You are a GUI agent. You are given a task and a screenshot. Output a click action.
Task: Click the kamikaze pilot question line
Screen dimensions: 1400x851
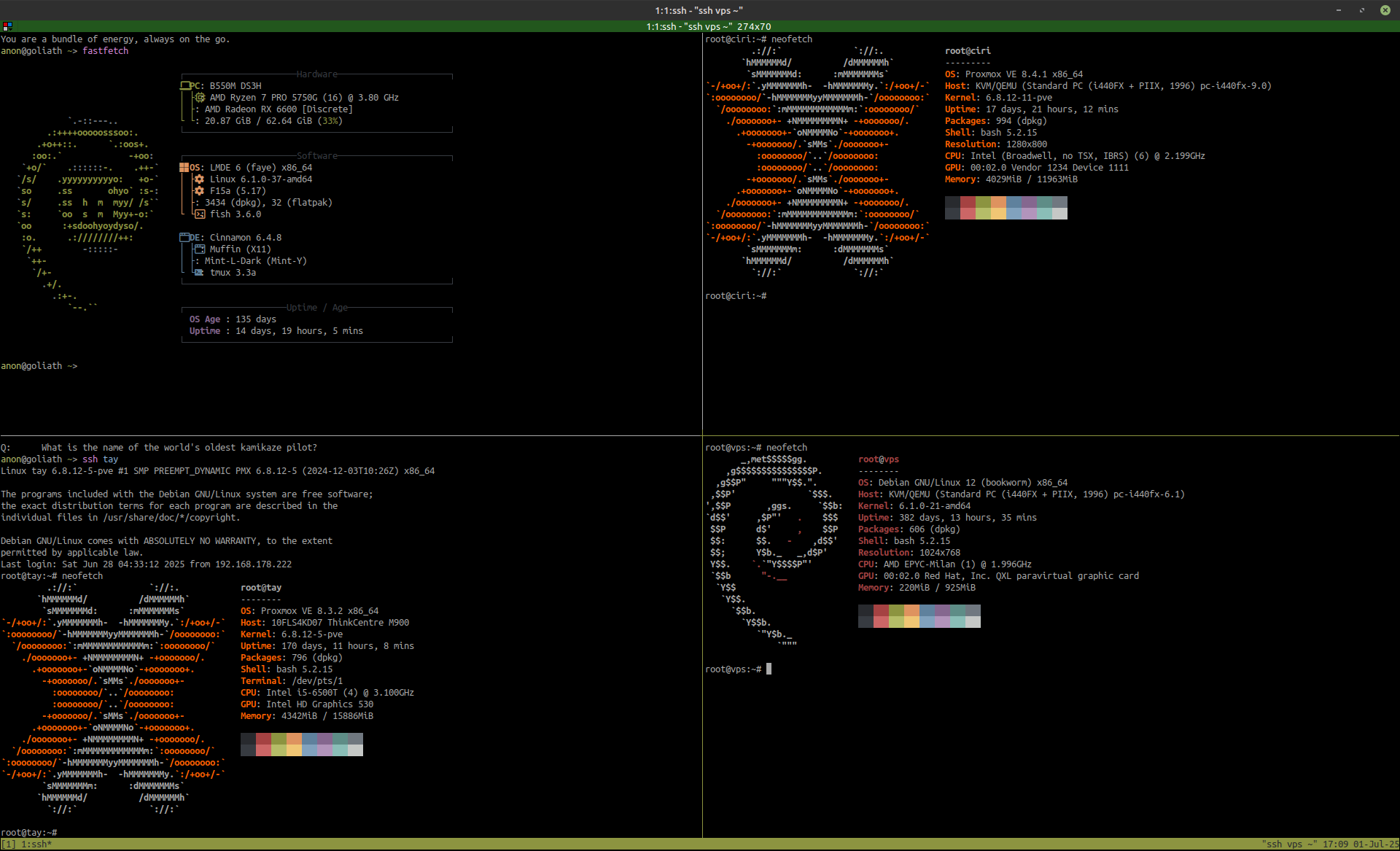(159, 448)
